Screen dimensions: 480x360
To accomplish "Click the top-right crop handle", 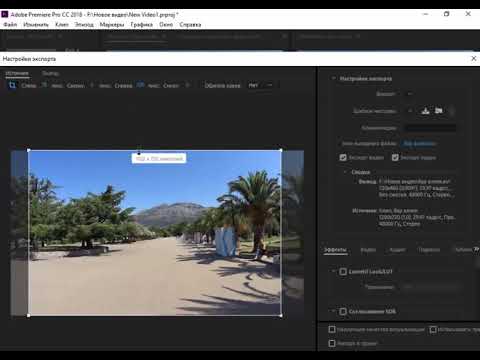I will pos(281,150).
